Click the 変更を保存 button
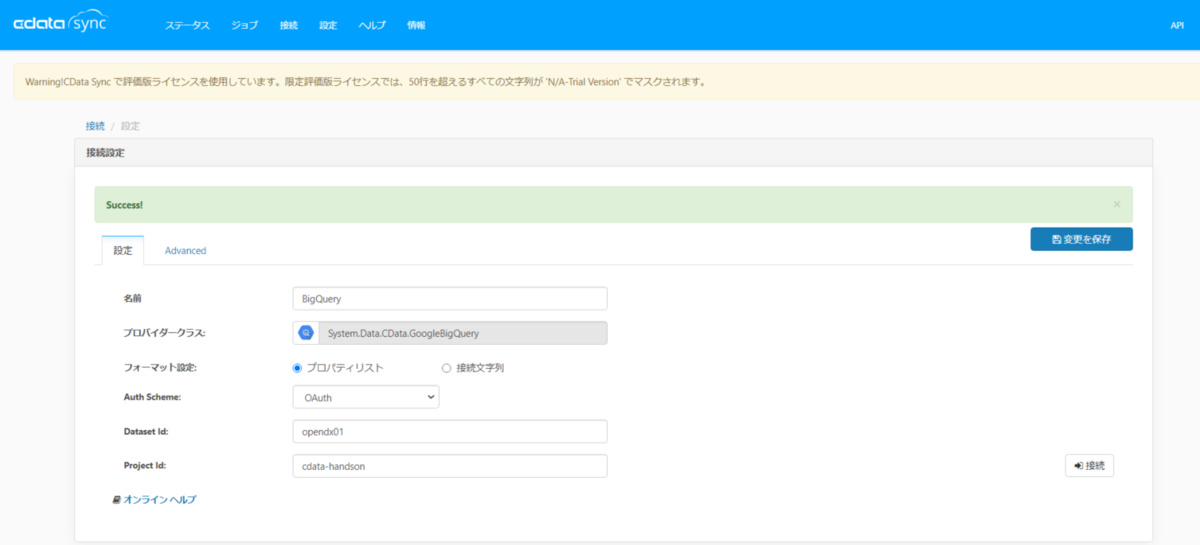This screenshot has width=1200, height=545. [1082, 239]
